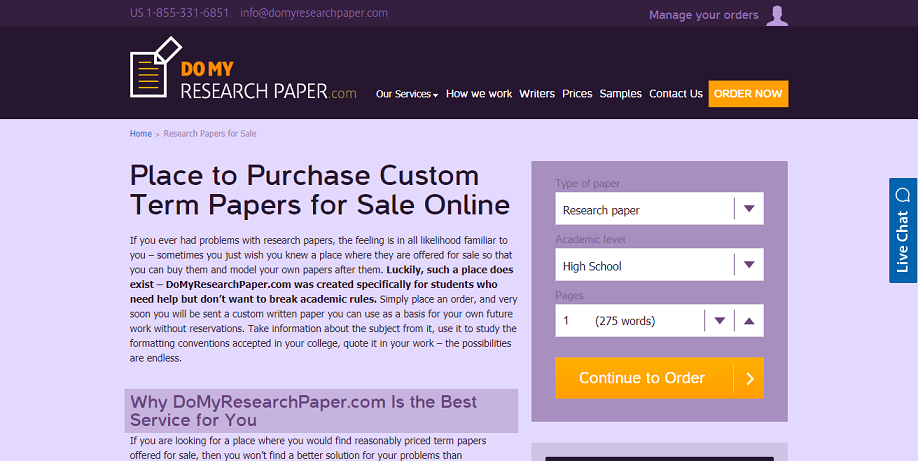Select the High School combo box
The image size is (918, 461).
[659, 265]
